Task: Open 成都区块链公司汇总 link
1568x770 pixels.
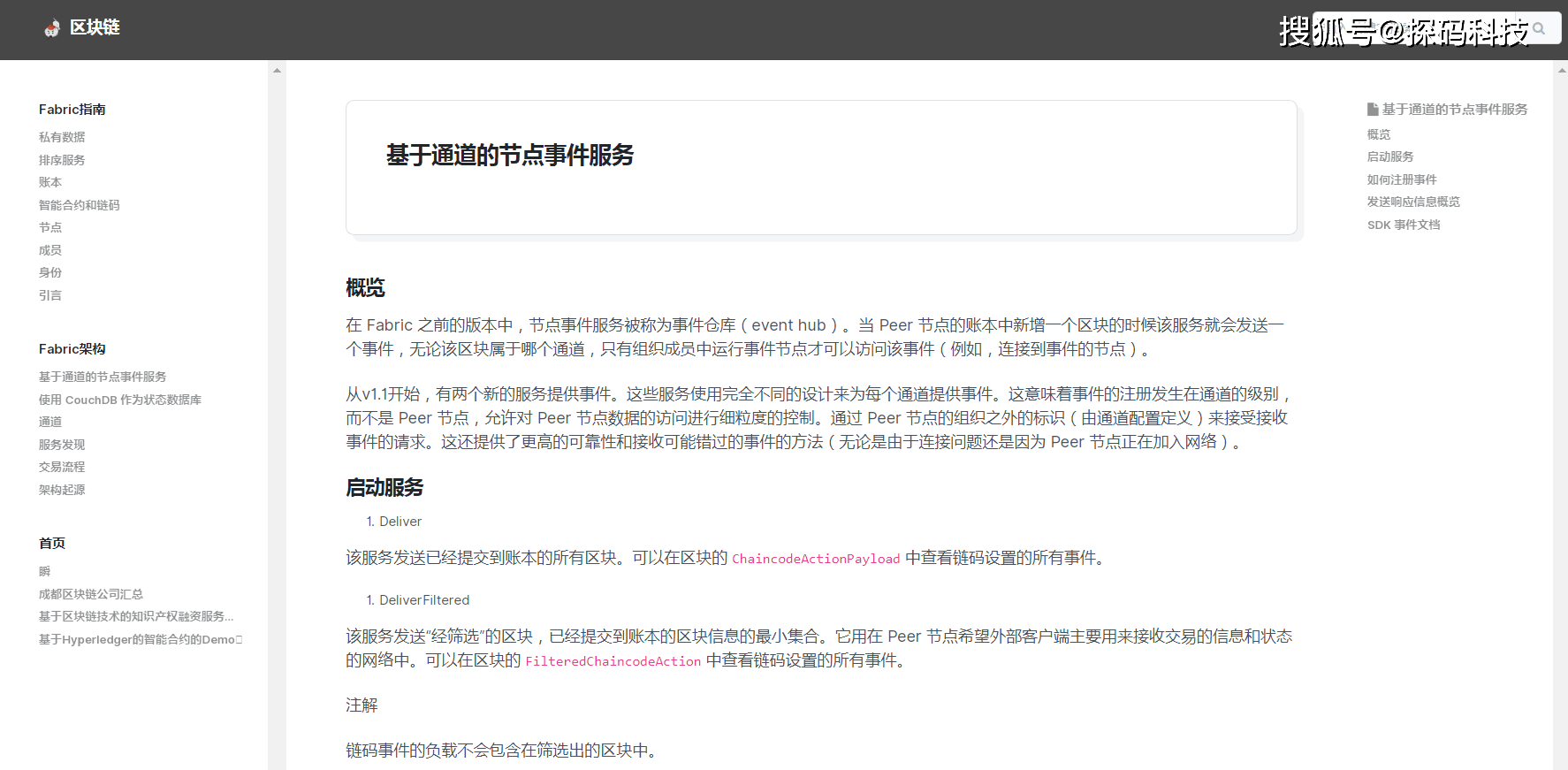Action: (91, 594)
